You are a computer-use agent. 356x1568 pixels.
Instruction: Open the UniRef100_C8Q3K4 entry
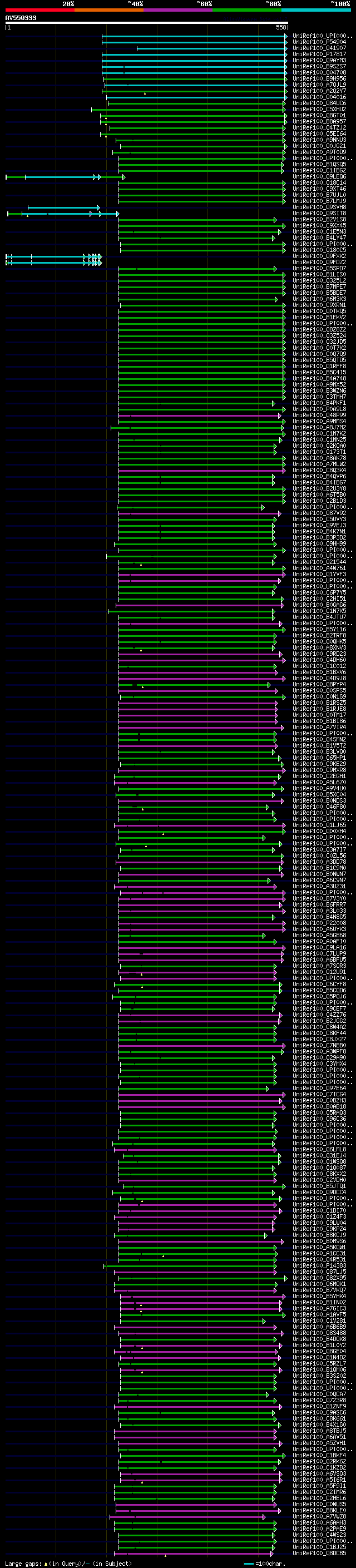pos(319,471)
